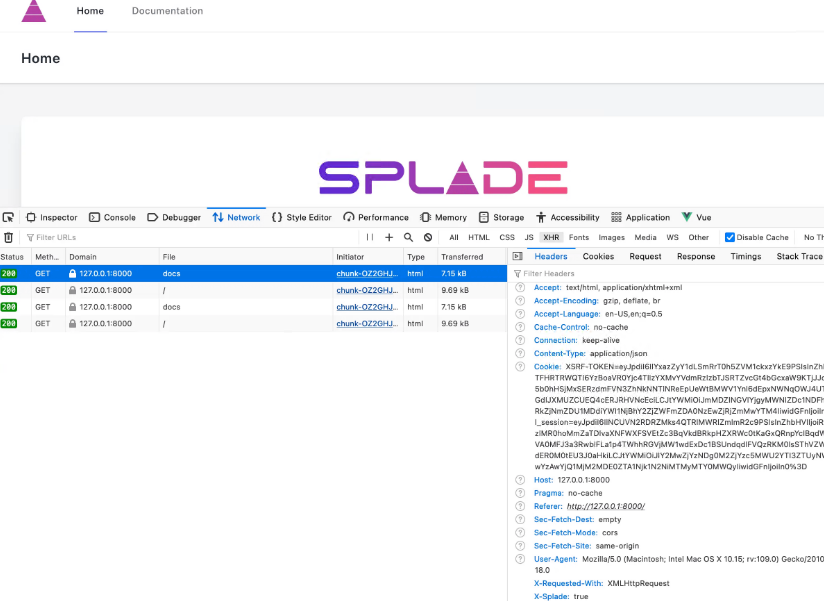
Task: Click the Filter Headers input field
Action: tap(667, 274)
